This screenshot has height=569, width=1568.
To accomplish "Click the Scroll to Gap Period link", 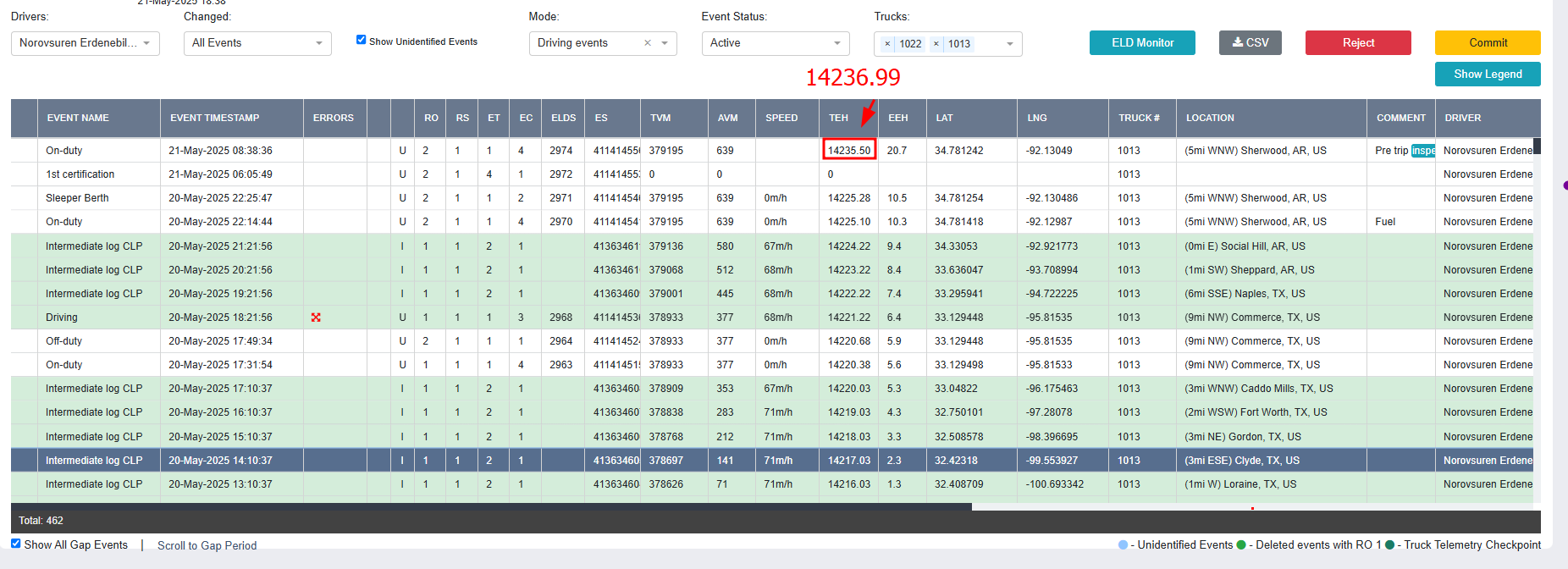I will click(207, 545).
